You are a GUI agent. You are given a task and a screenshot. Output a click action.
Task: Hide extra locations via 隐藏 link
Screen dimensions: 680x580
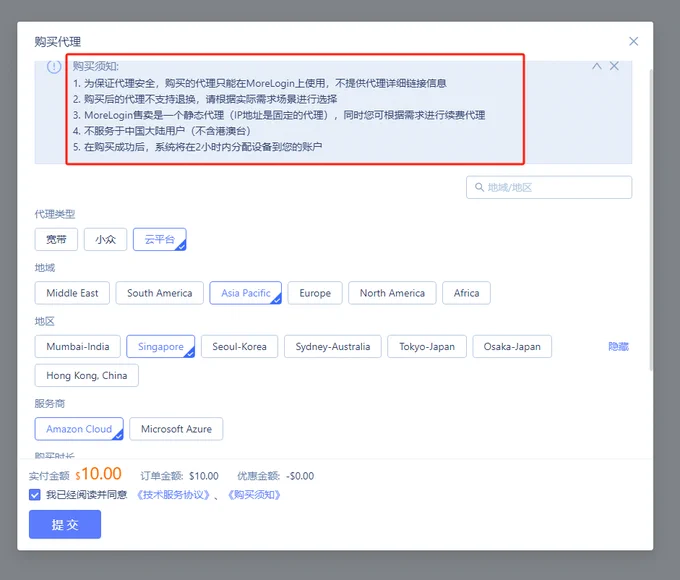coord(618,346)
